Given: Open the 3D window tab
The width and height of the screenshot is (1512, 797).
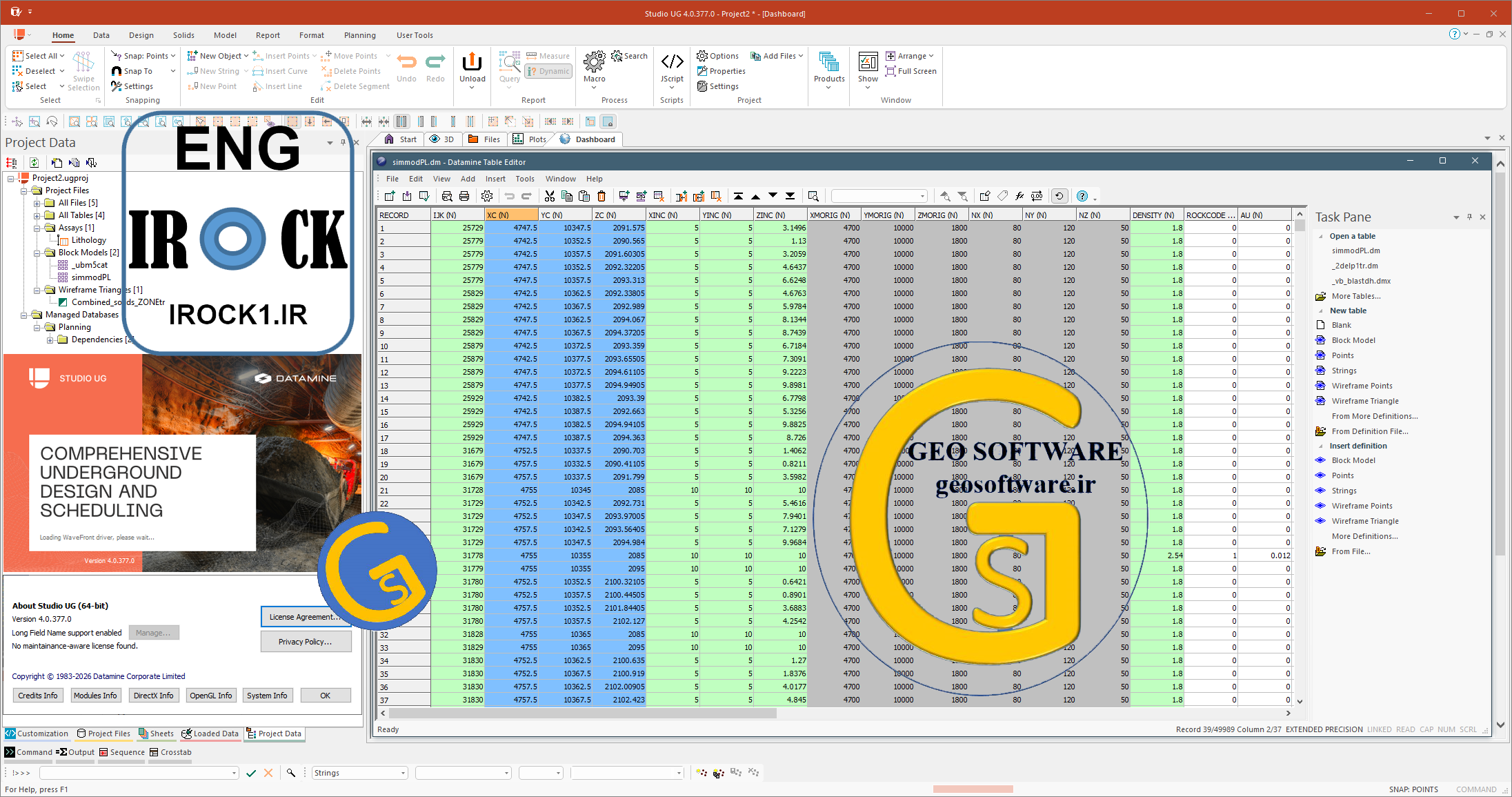Looking at the screenshot, I should (442, 139).
